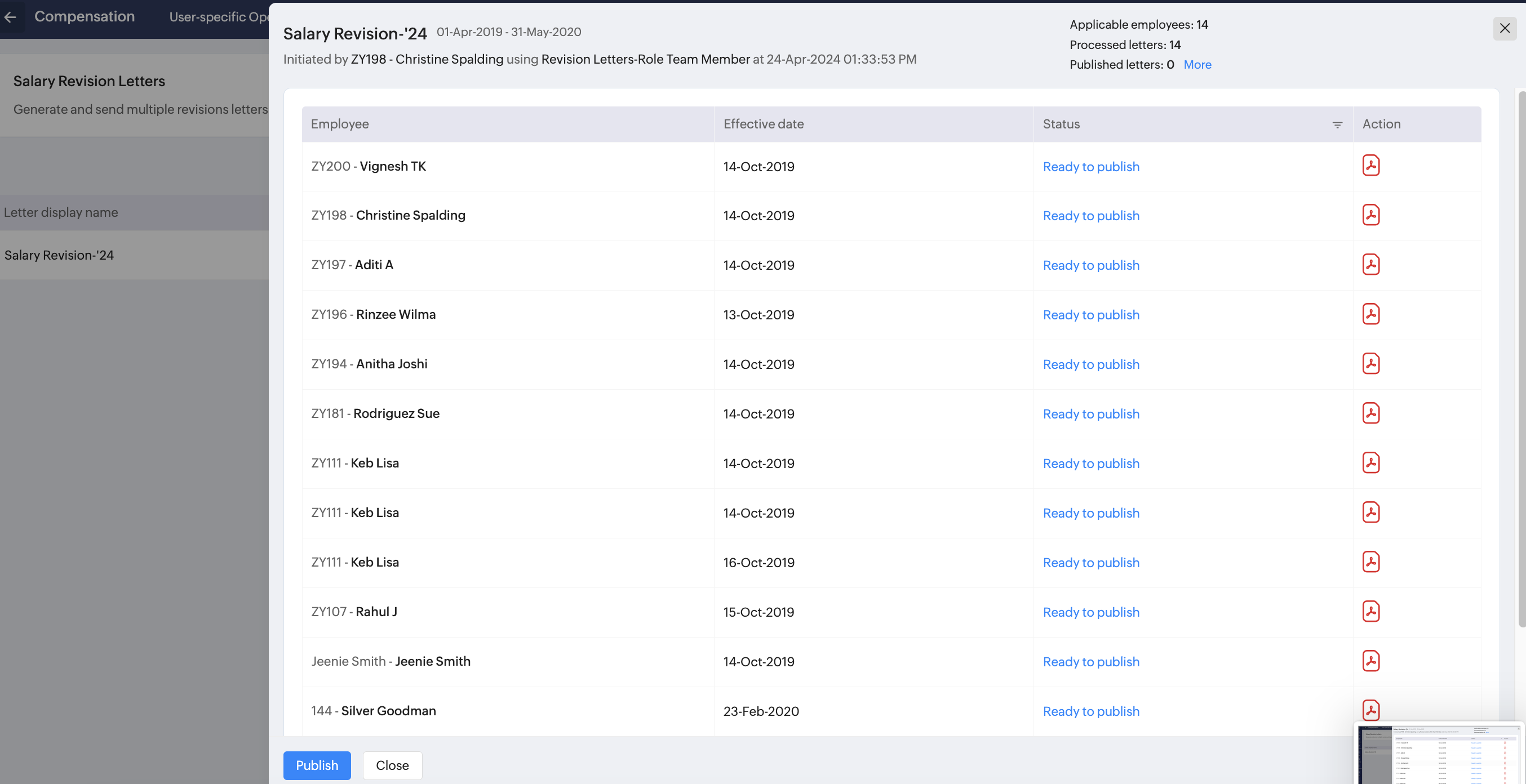Click Ready to publish status of Vignesh TK
The image size is (1526, 784).
[1090, 167]
